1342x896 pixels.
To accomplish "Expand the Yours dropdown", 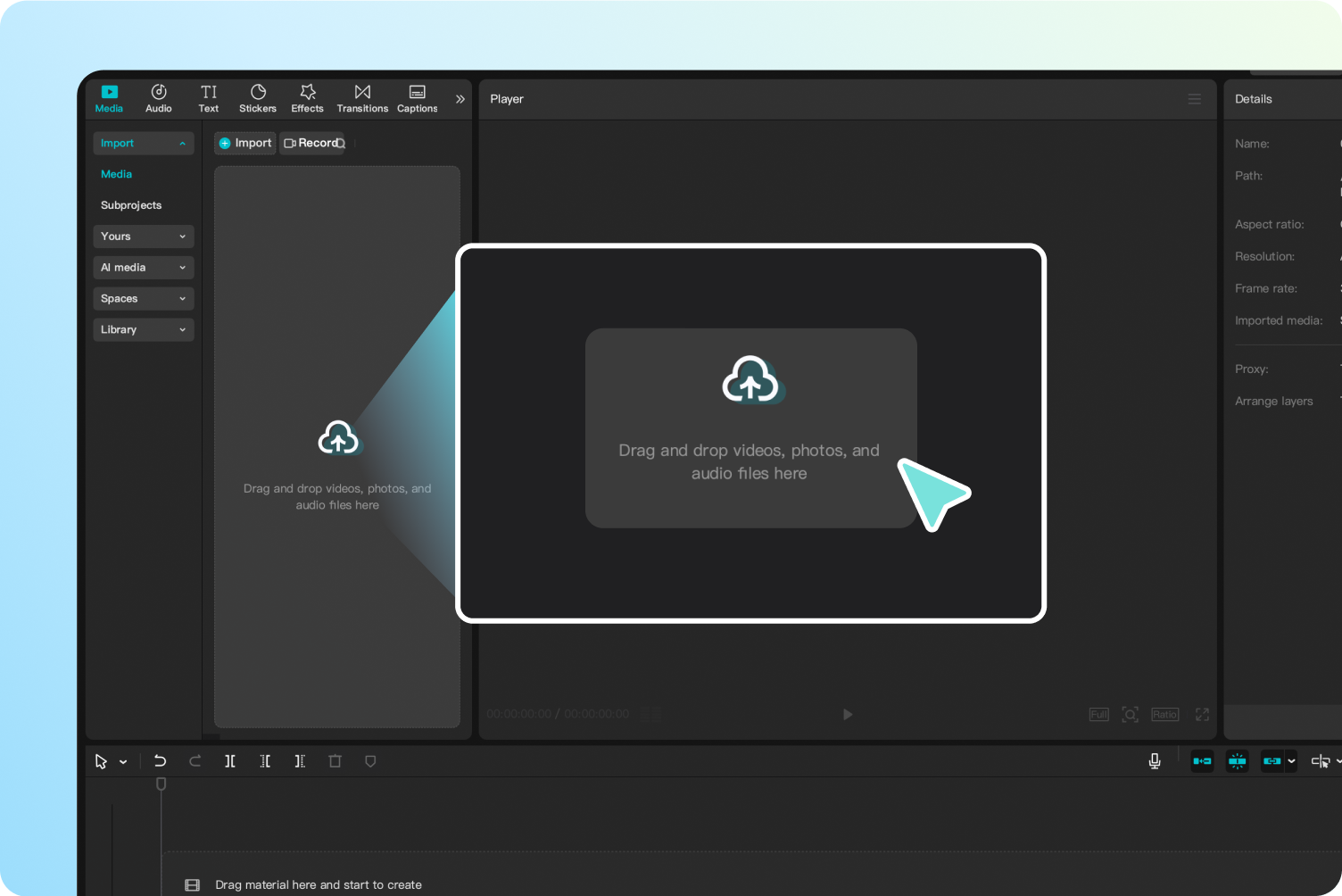I will click(144, 236).
